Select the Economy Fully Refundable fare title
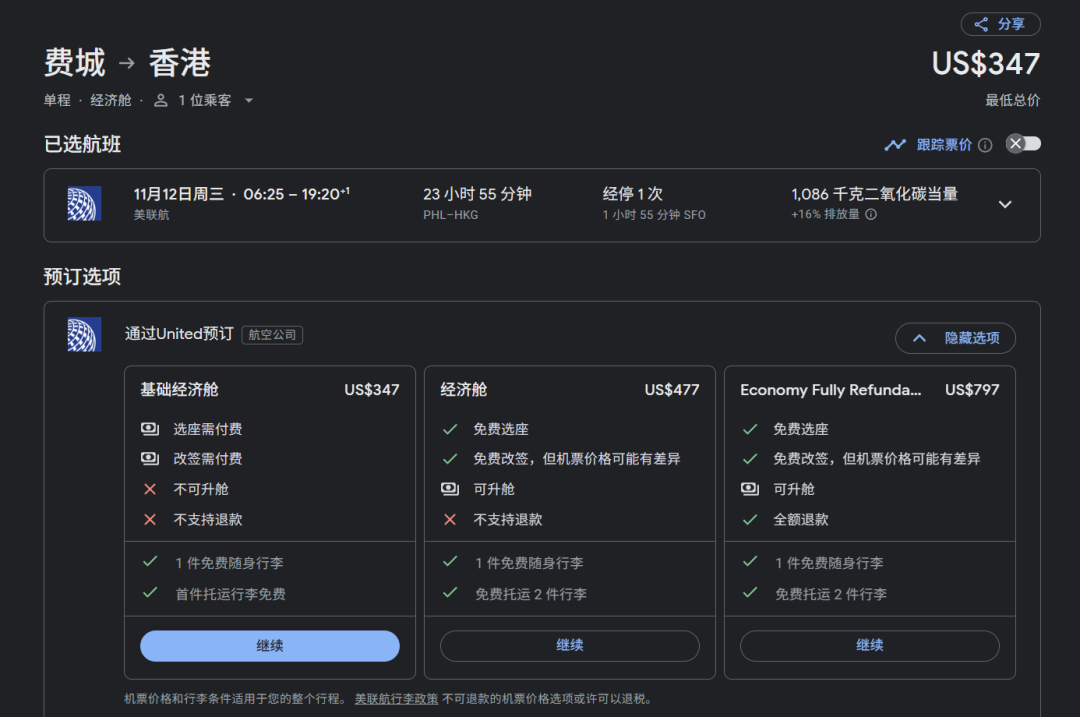The image size is (1080, 717). coord(830,390)
